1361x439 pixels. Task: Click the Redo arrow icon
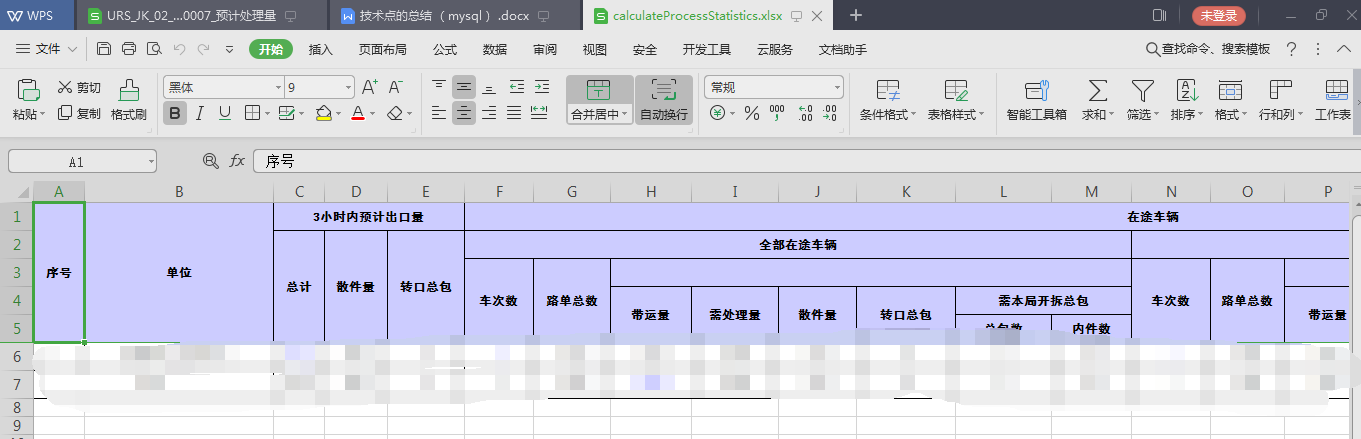click(204, 49)
